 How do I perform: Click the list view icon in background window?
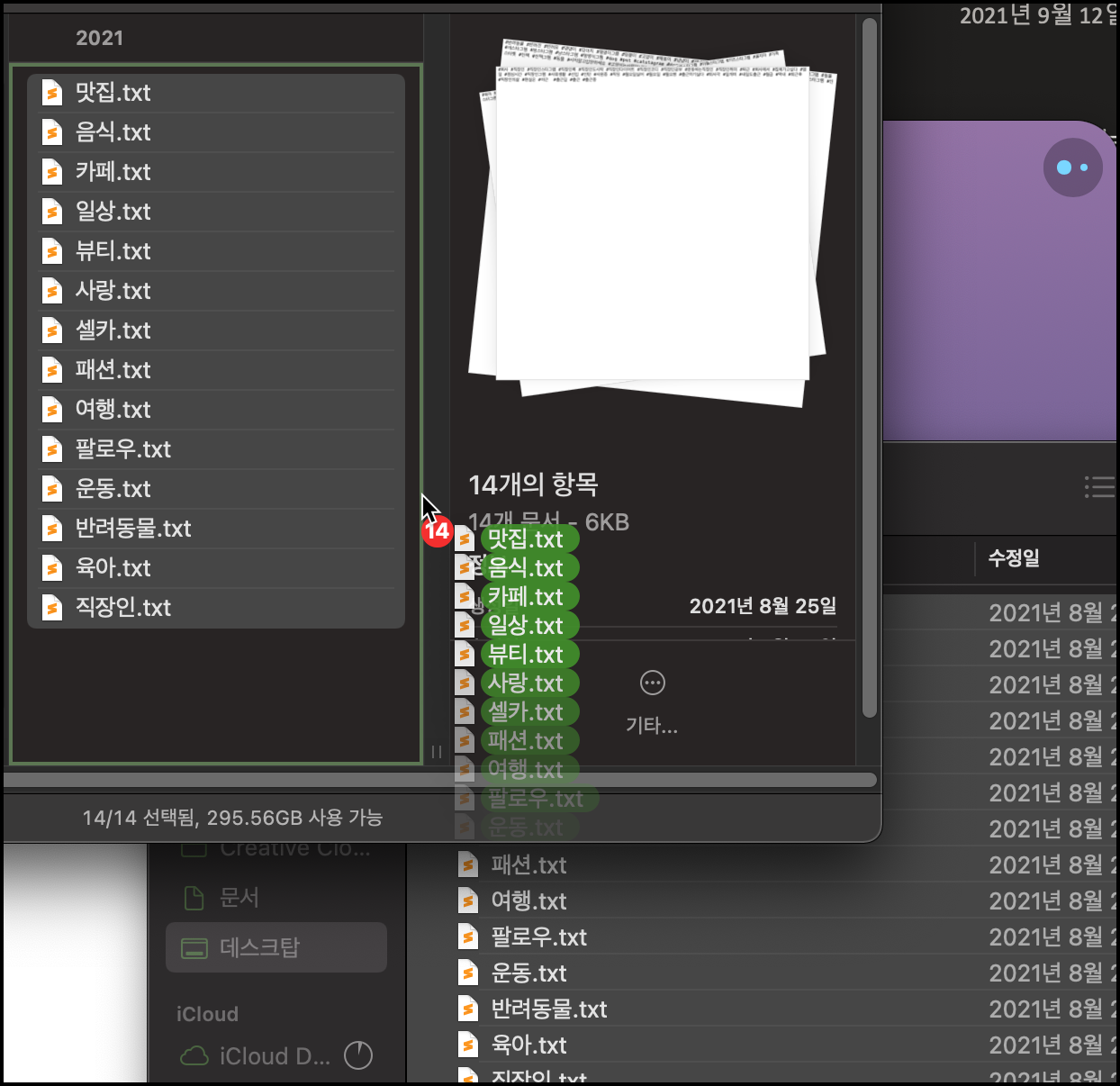click(x=1099, y=487)
